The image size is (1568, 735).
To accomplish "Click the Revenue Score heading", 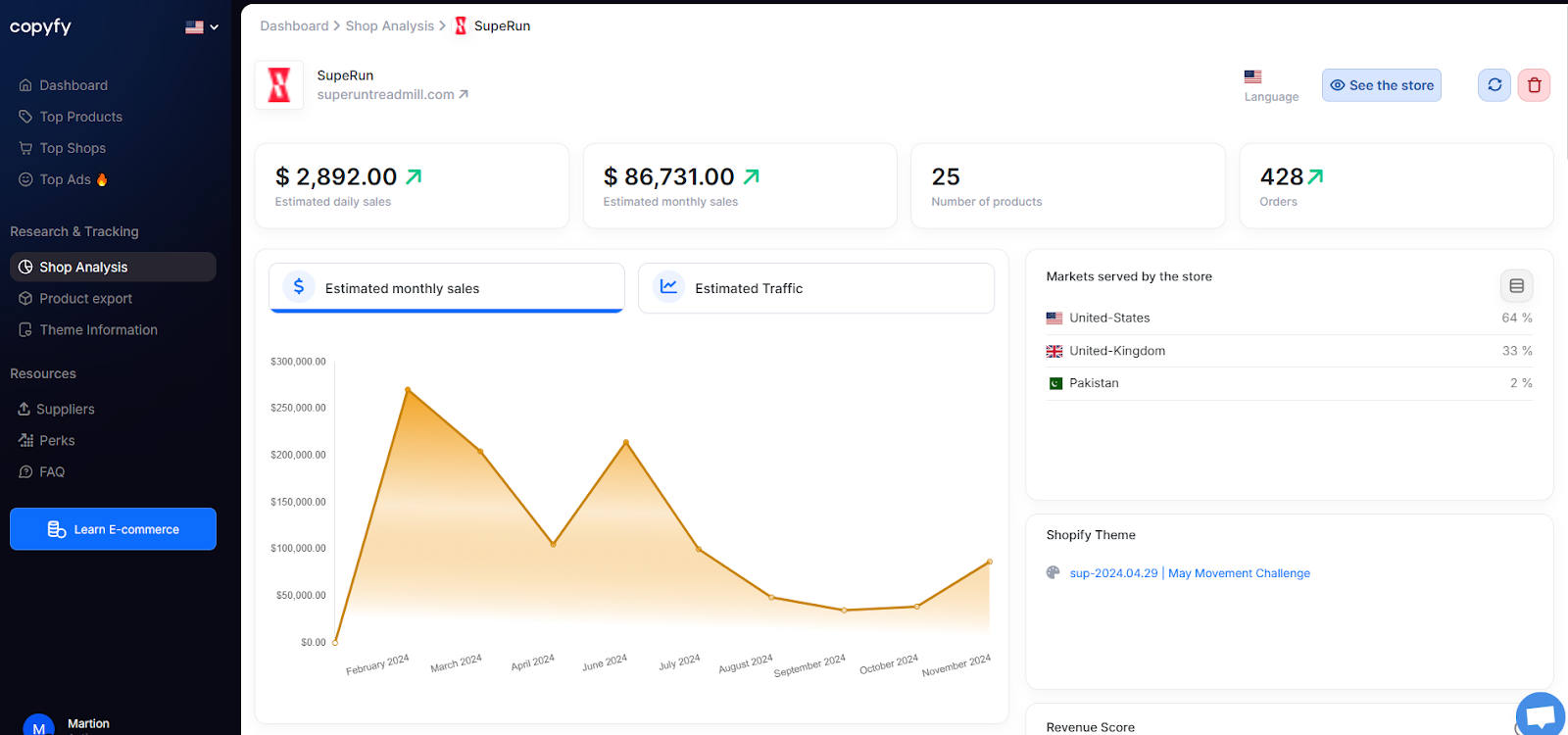I will point(1090,727).
